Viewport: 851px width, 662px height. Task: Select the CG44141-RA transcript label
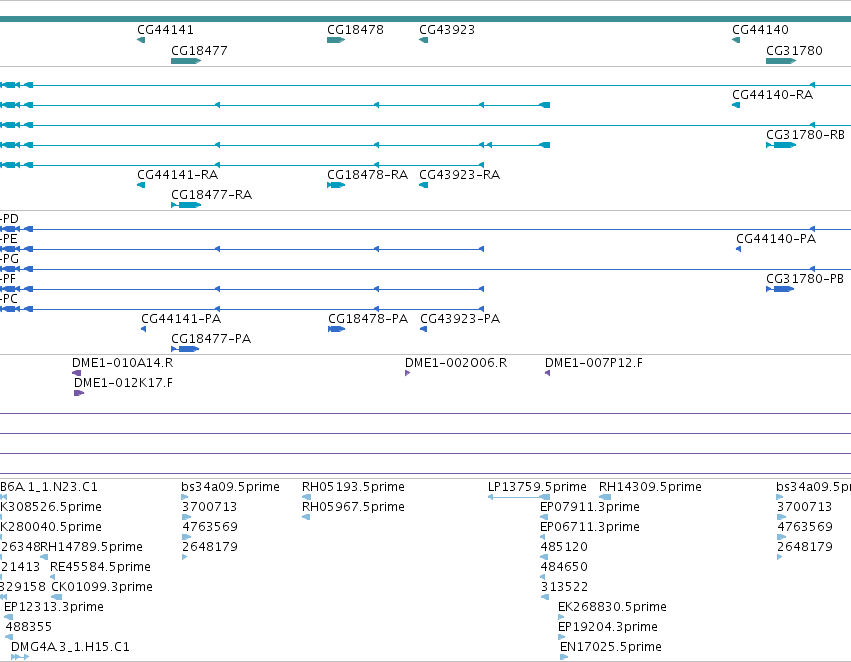pos(177,175)
